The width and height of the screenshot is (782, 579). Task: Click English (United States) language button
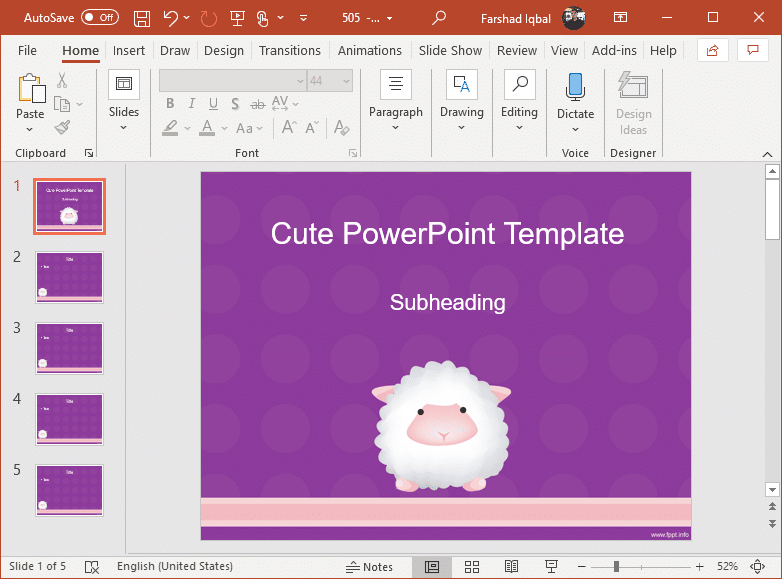175,567
